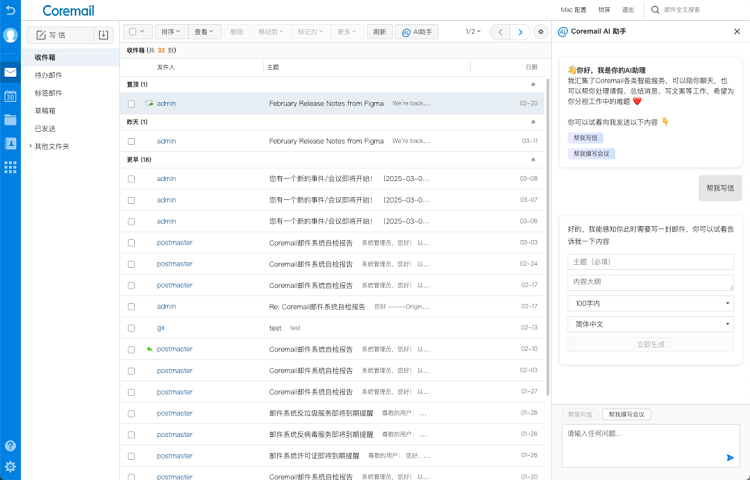This screenshot has height=480, width=750.
Task: Send message with the blue arrow icon
Action: [730, 457]
